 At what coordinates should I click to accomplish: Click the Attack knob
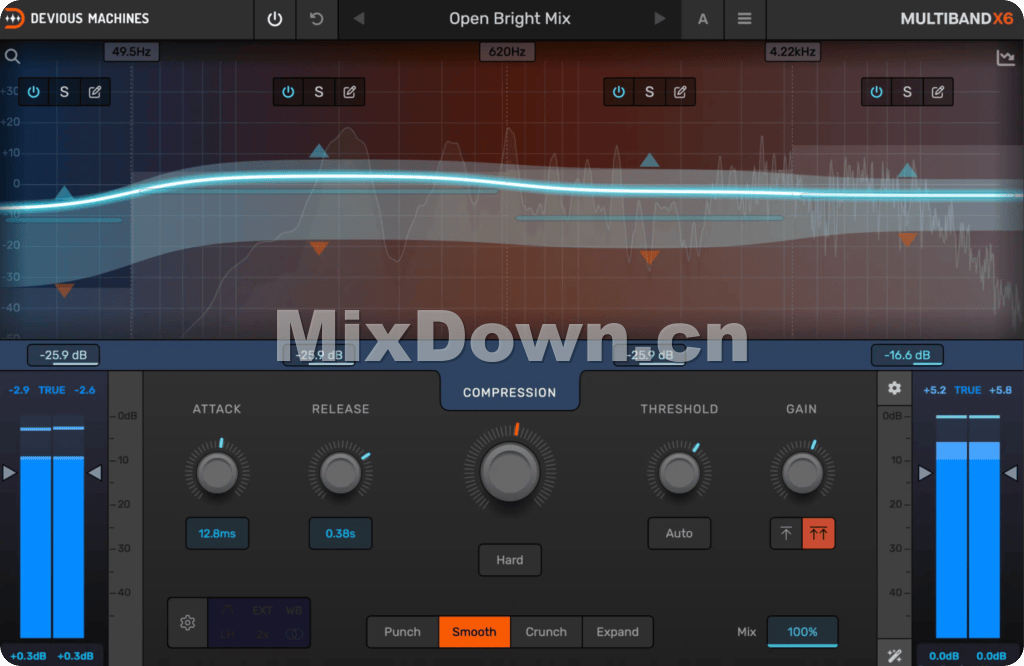point(217,473)
